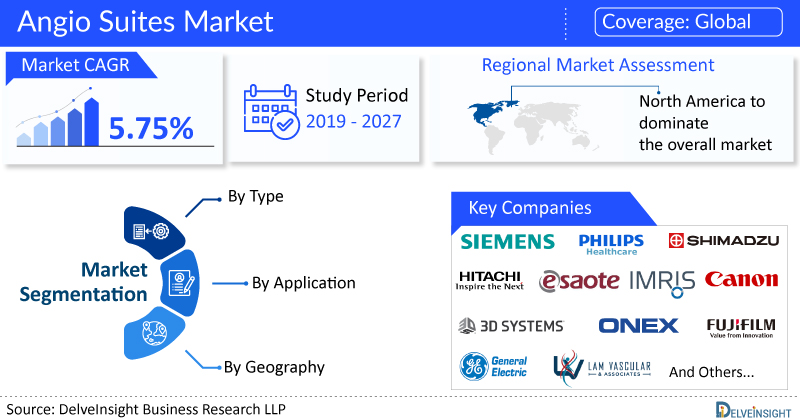Click the 5.75% CAGR value

click(151, 128)
